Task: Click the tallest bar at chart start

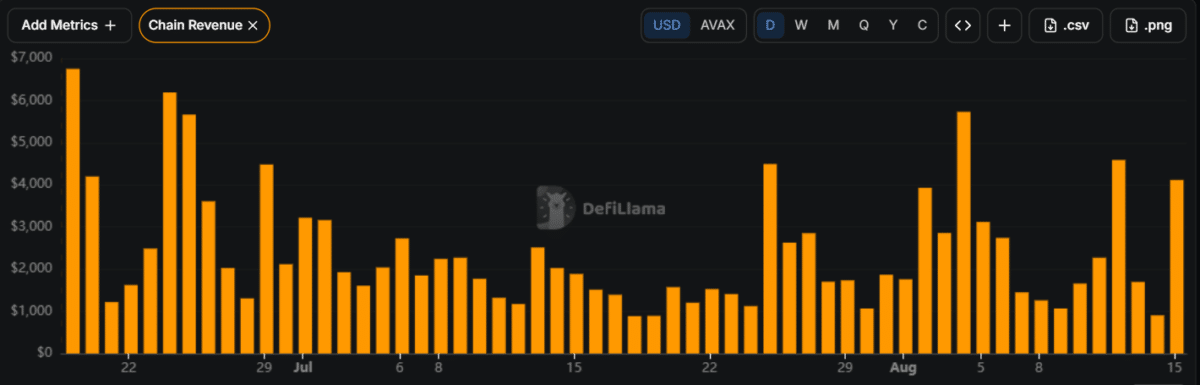Action: point(72,210)
